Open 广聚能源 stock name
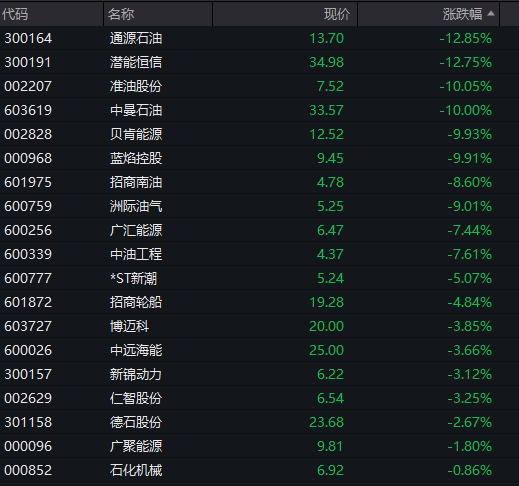This screenshot has width=519, height=486. [136, 446]
